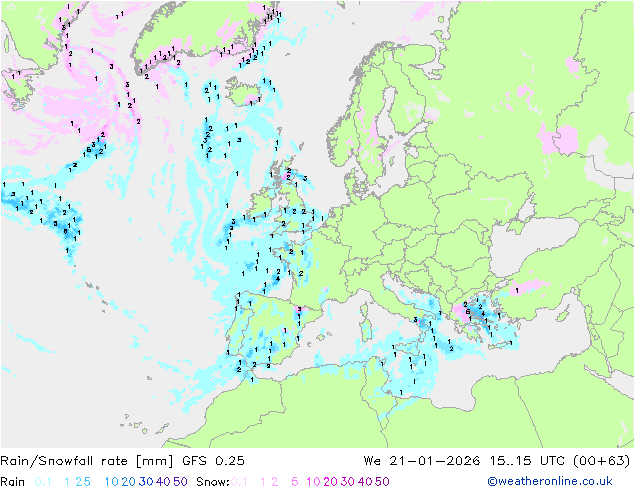634x490 pixels.
Task: Pick the Rain legend 40 value
Action: pos(163,482)
